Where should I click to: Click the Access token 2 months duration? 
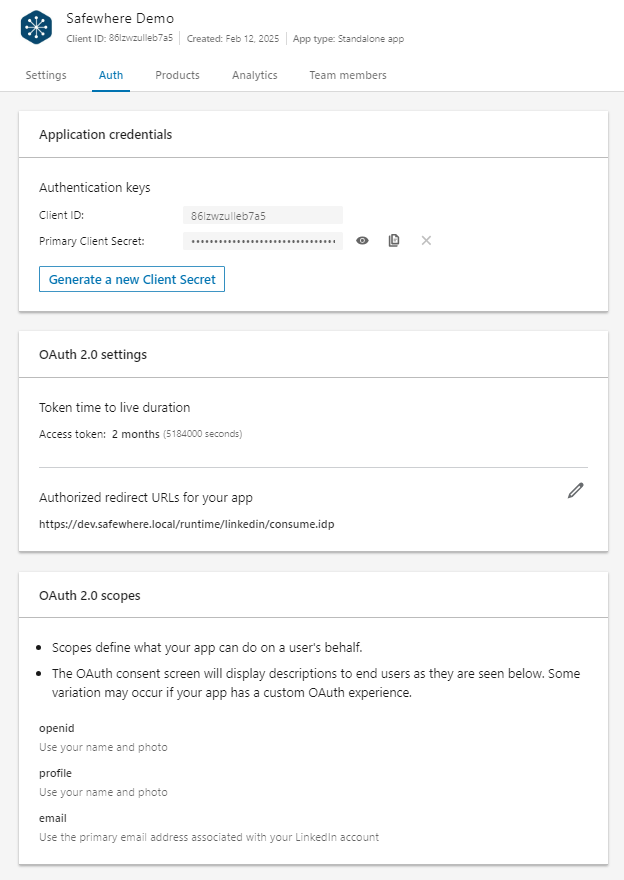point(136,434)
